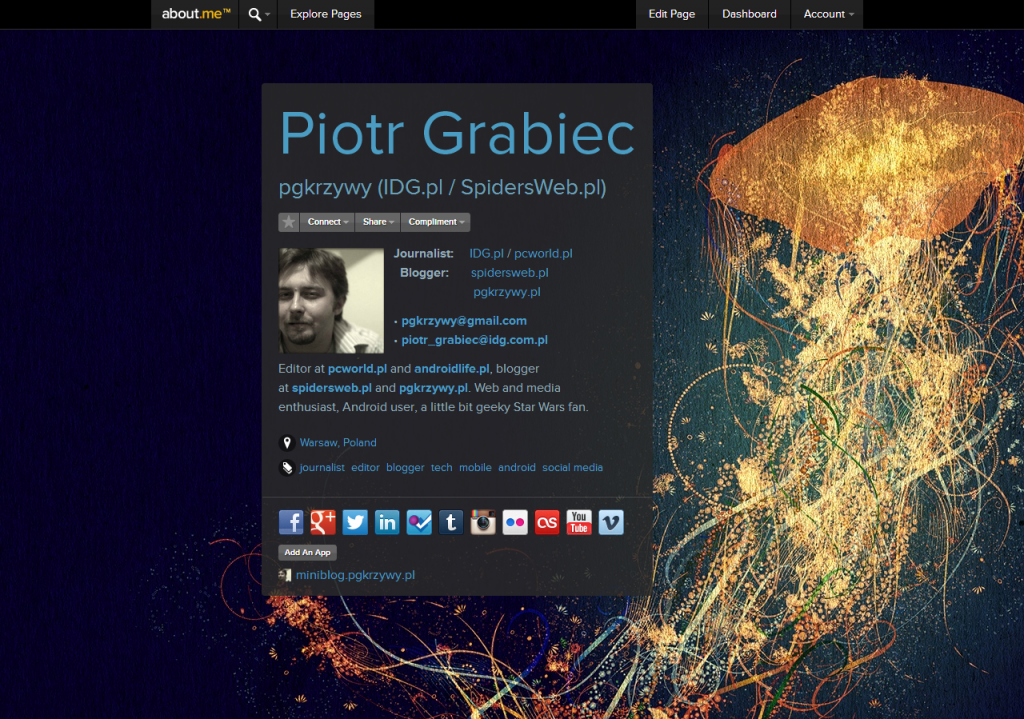This screenshot has height=719, width=1024.
Task: Open the Last.fm profile icon
Action: [547, 522]
